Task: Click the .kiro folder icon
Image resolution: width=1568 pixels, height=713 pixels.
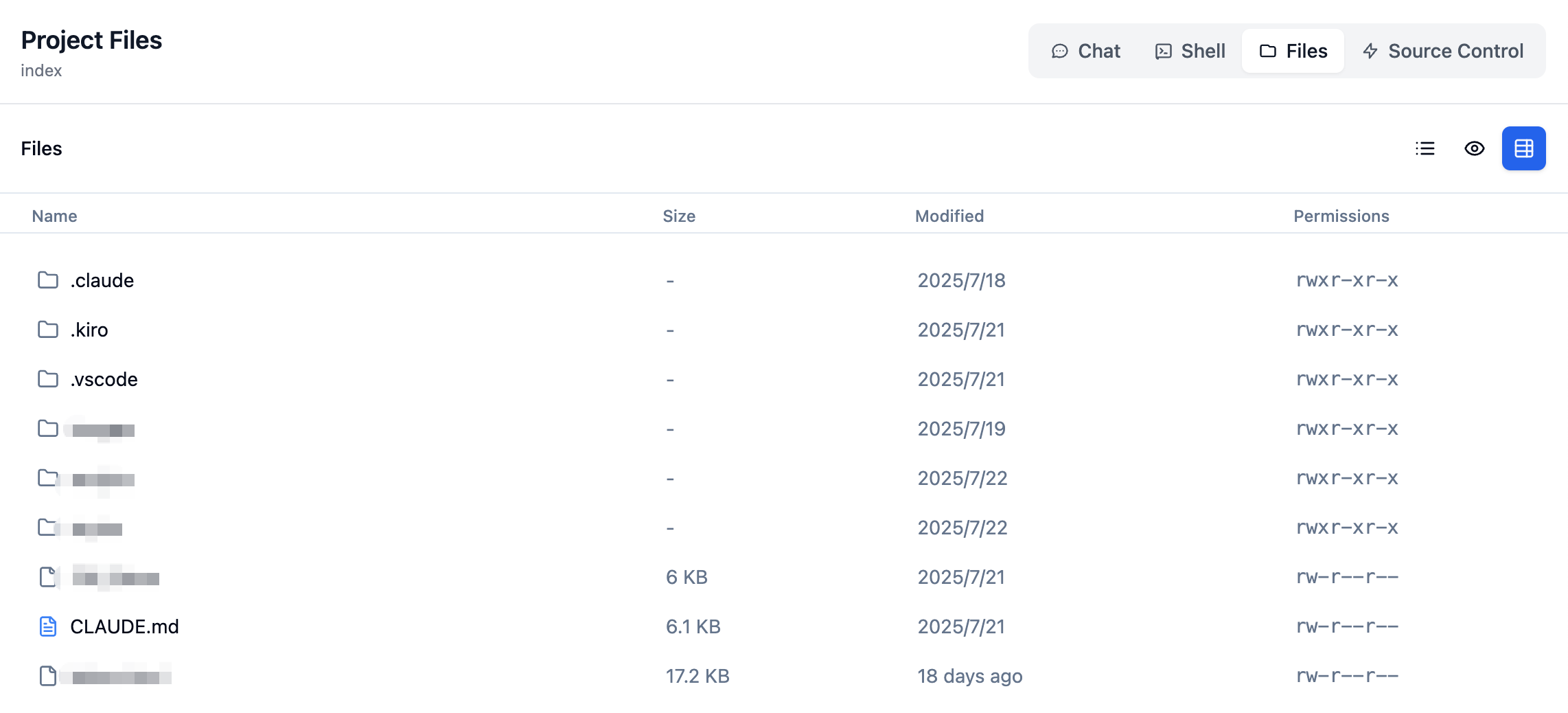Action: point(48,330)
